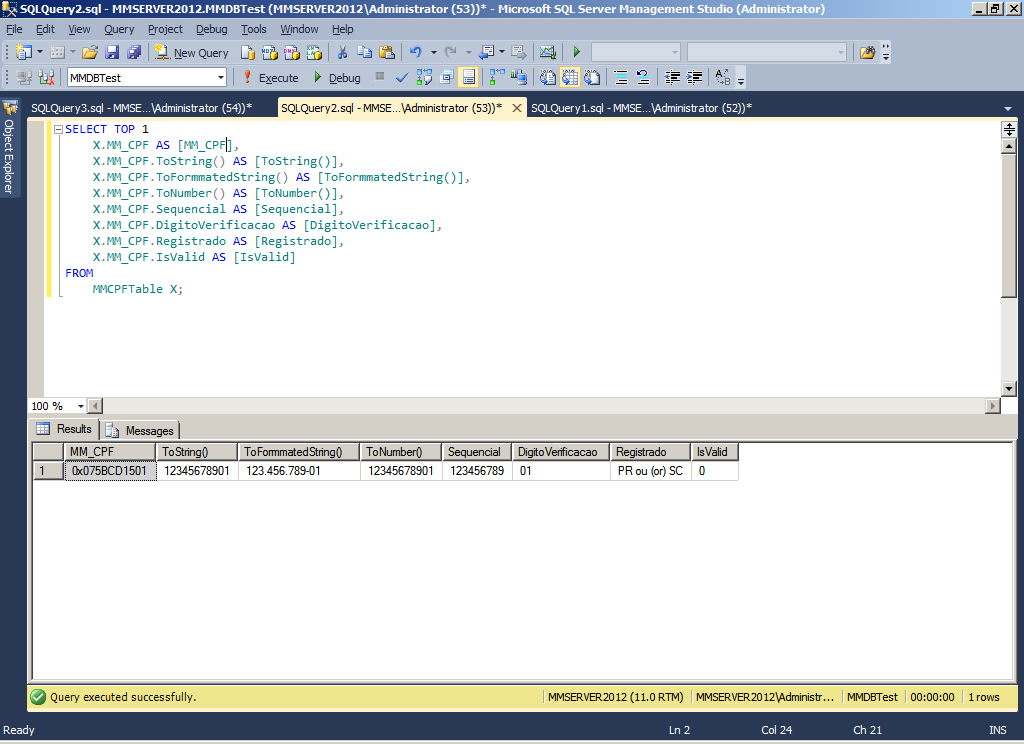Click the horizontal scrollbar of the editor

(500, 405)
